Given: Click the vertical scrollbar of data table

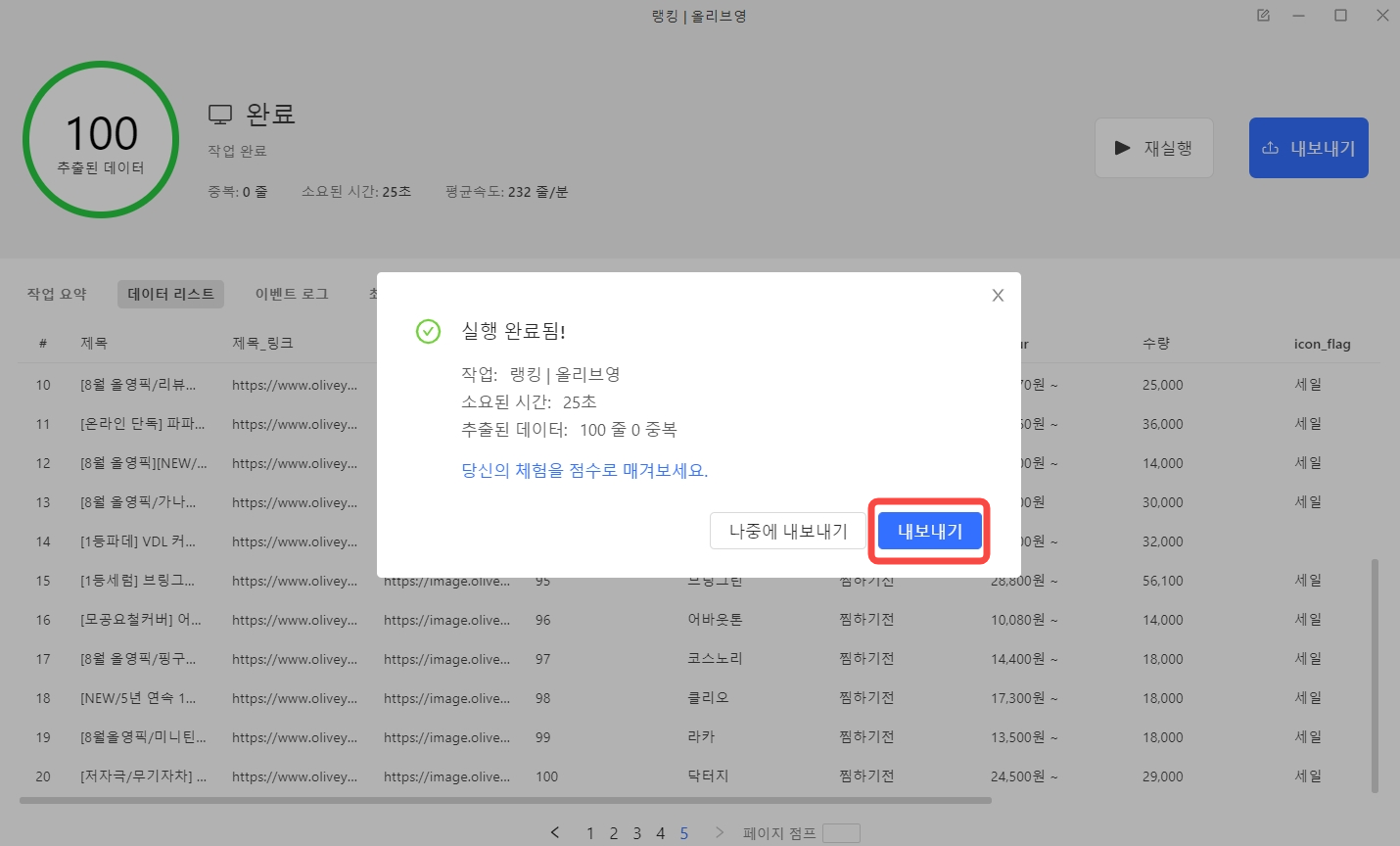Looking at the screenshot, I should point(1375,676).
